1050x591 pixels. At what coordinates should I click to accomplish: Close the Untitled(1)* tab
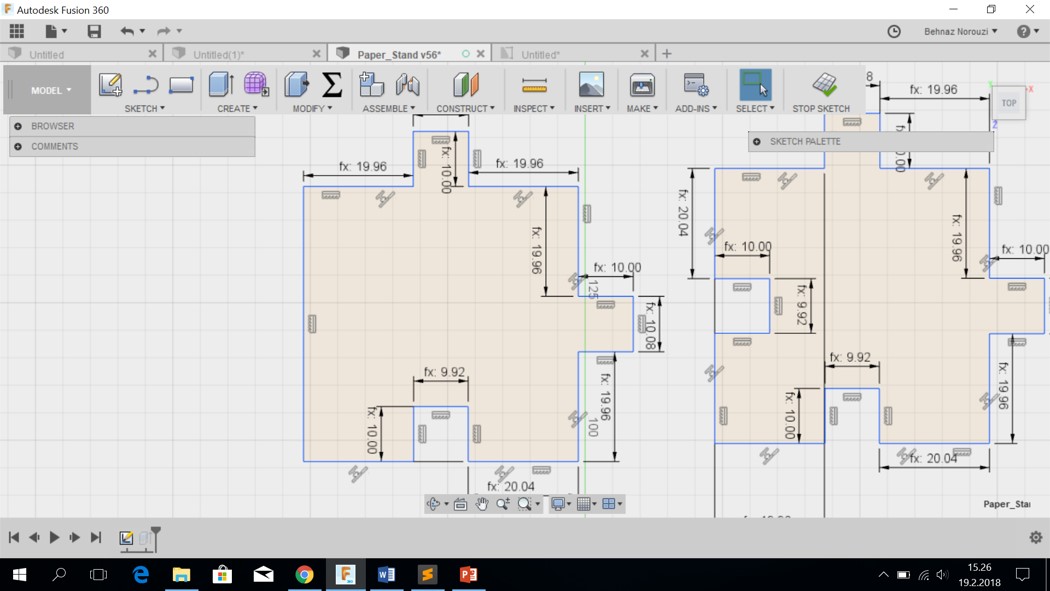pos(317,54)
